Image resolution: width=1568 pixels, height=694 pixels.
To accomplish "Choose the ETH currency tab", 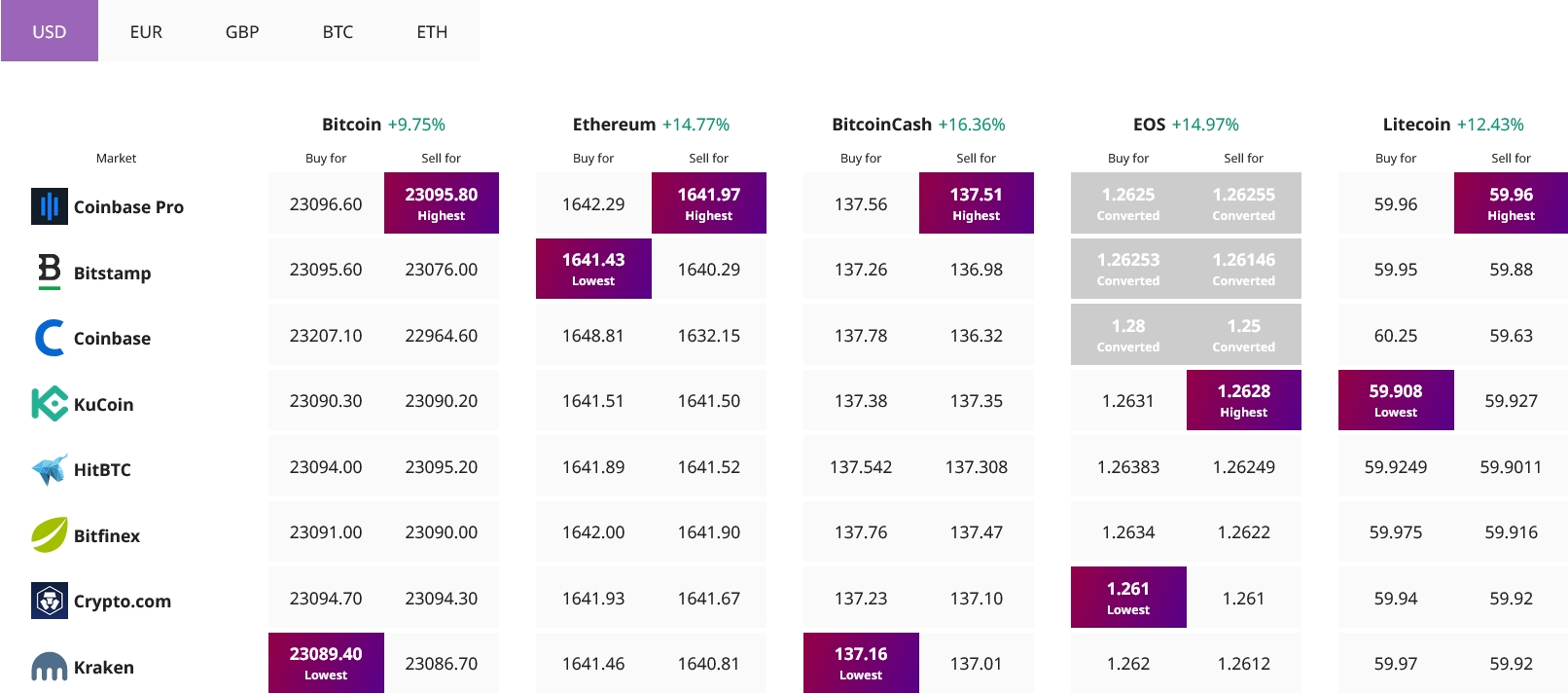I will tap(432, 31).
